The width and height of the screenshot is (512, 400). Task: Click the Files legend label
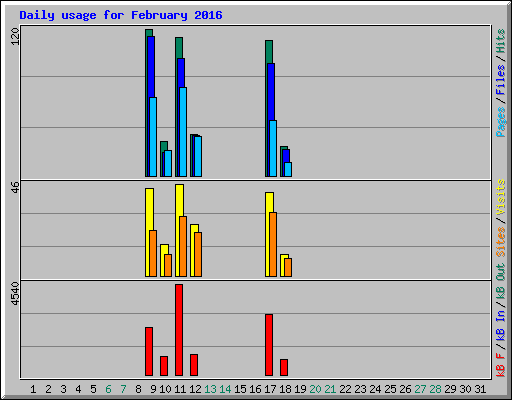tap(501, 80)
